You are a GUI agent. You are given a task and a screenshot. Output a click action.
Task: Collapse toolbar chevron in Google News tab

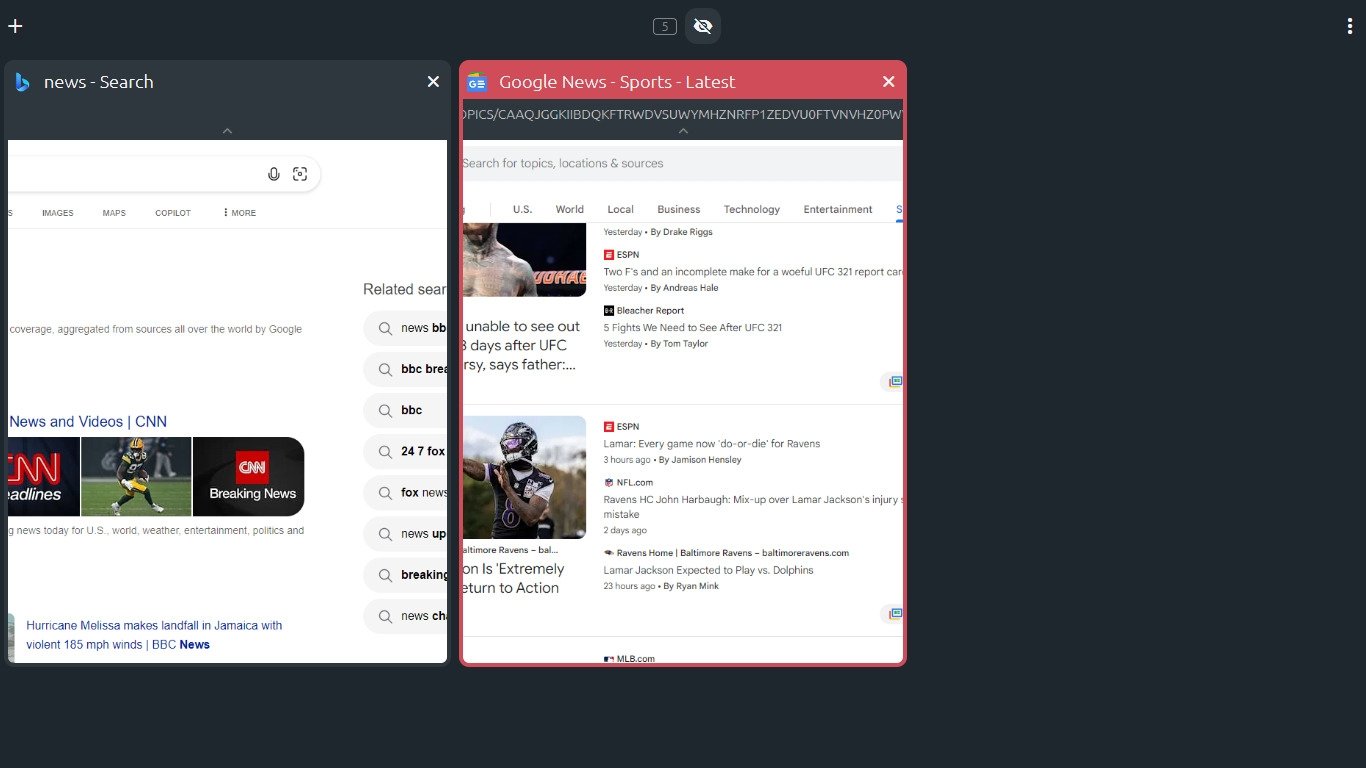point(683,131)
